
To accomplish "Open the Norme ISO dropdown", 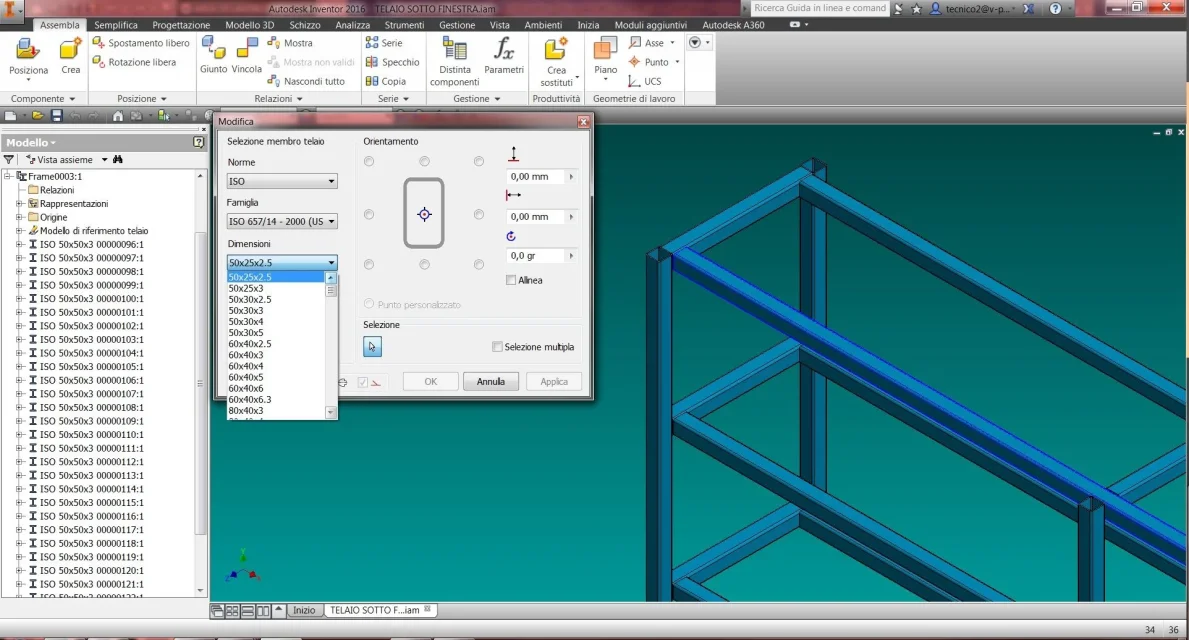I will (x=281, y=181).
